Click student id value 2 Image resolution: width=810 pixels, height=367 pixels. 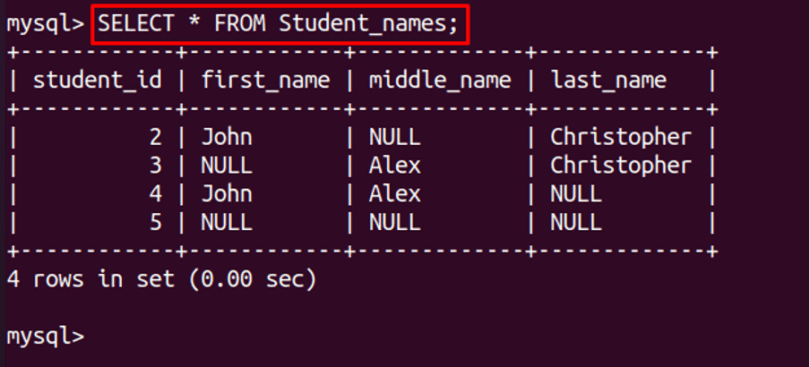155,137
